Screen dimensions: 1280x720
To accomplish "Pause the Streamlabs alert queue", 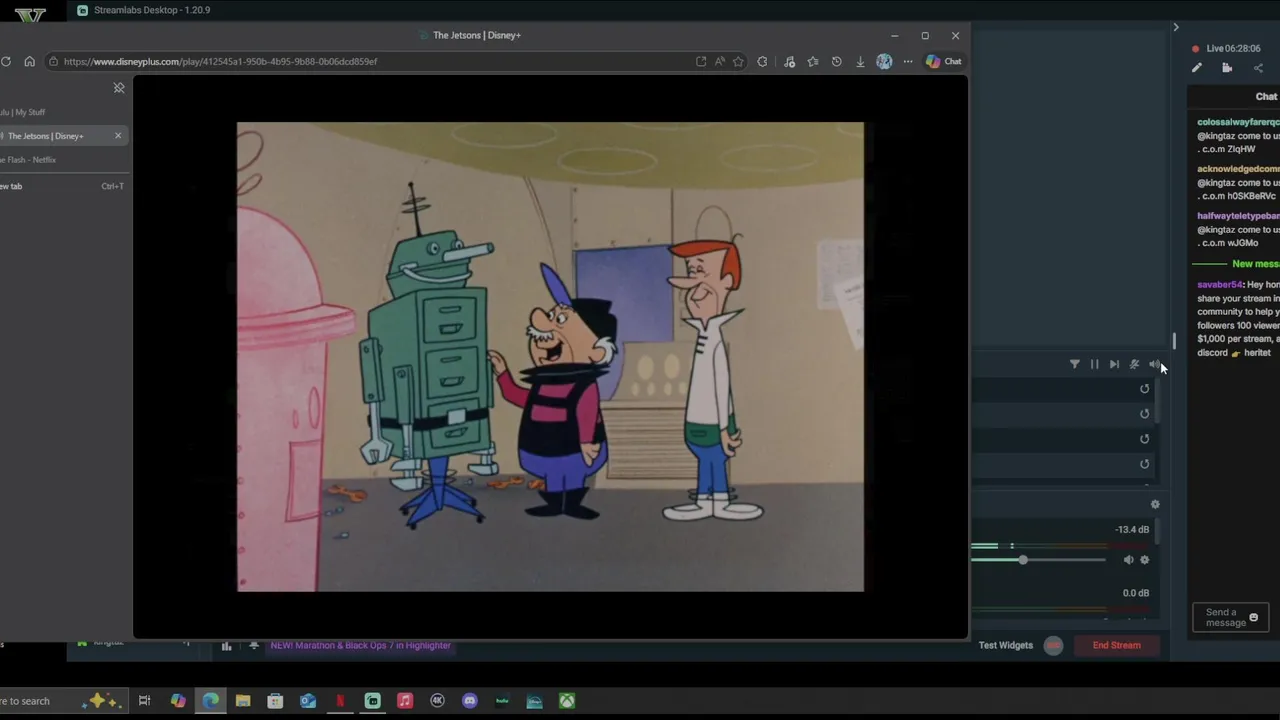I will click(1094, 364).
